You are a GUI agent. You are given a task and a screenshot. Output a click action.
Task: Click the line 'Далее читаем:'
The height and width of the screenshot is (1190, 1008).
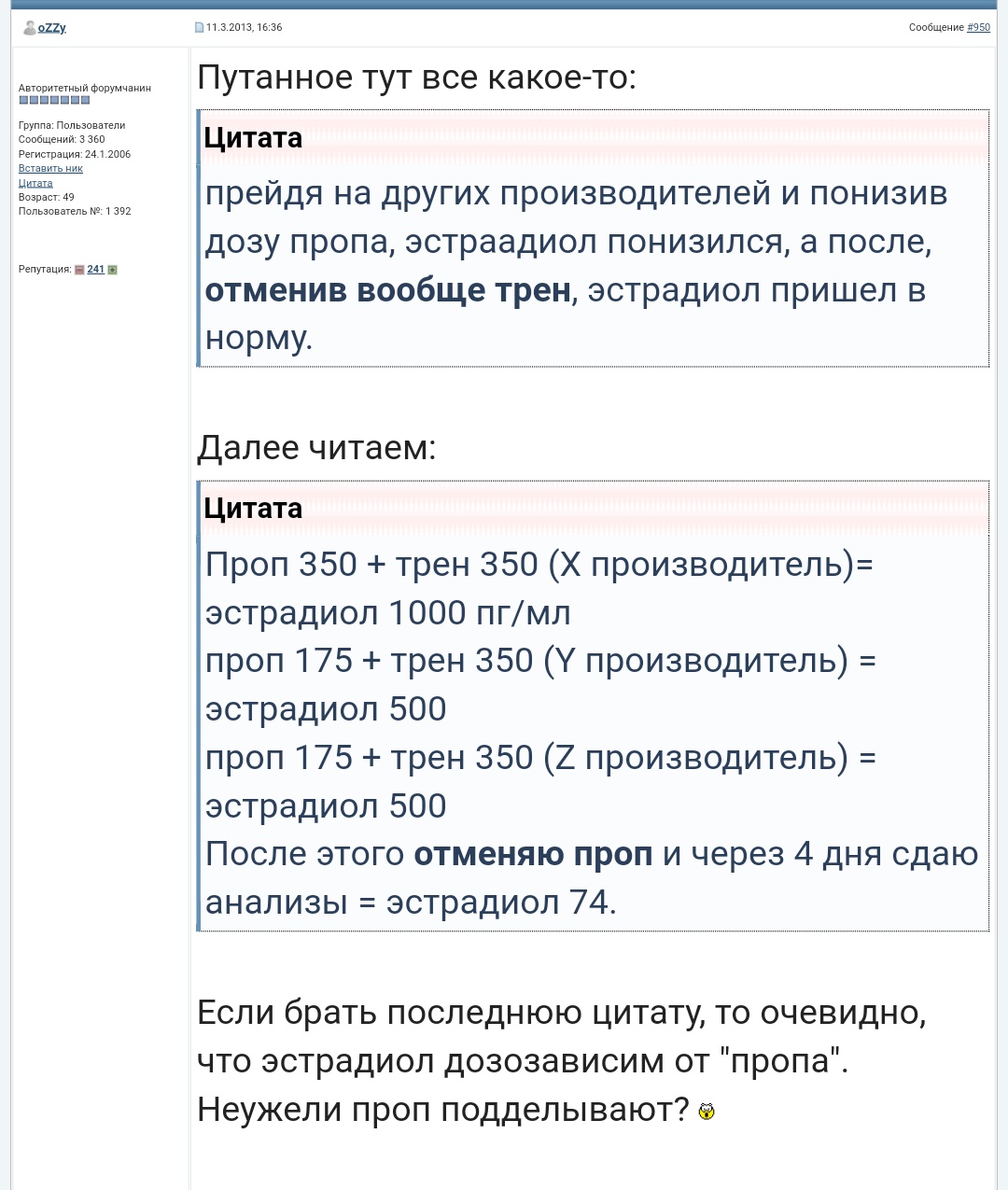pyautogui.click(x=316, y=448)
